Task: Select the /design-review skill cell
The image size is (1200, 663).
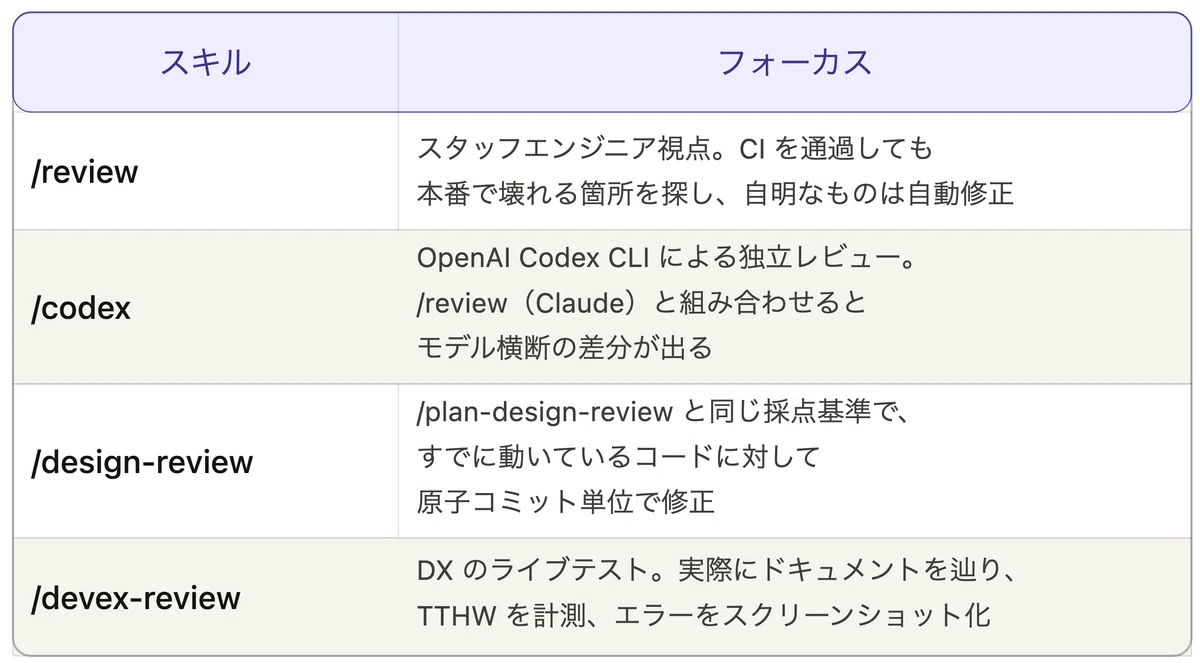Action: pyautogui.click(x=206, y=461)
